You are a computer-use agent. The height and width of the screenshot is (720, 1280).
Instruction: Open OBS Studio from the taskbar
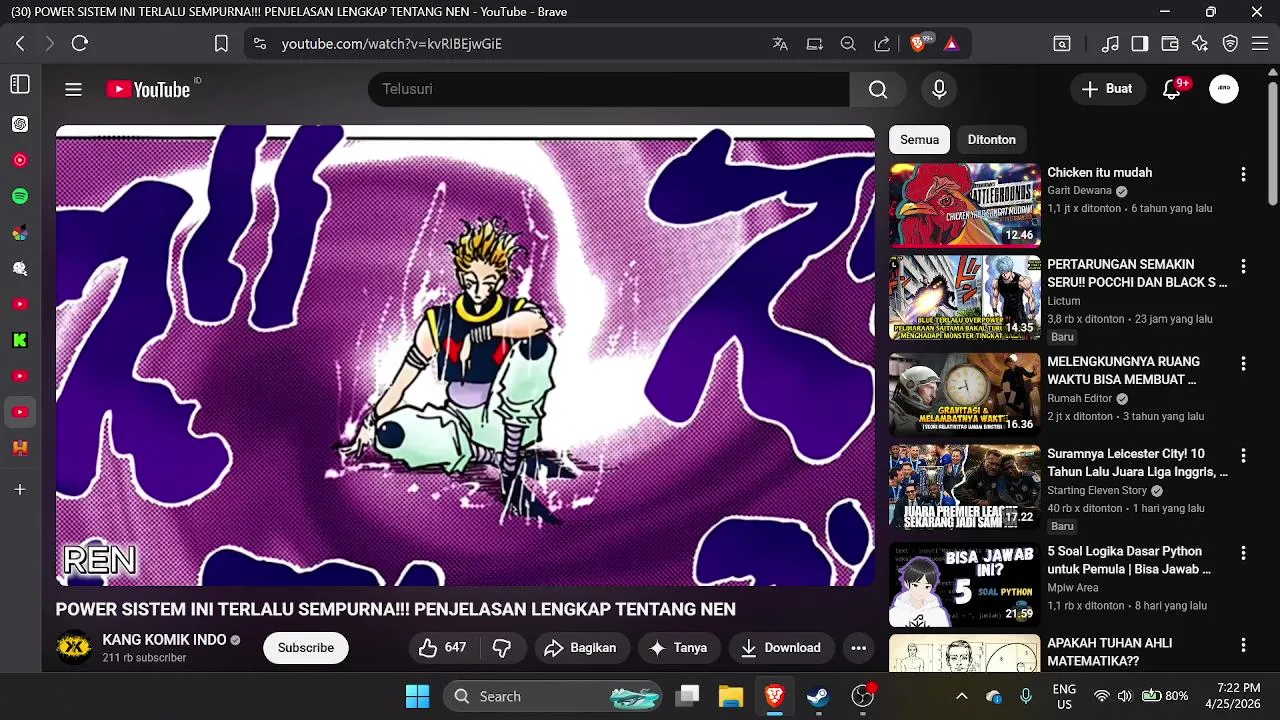click(862, 696)
